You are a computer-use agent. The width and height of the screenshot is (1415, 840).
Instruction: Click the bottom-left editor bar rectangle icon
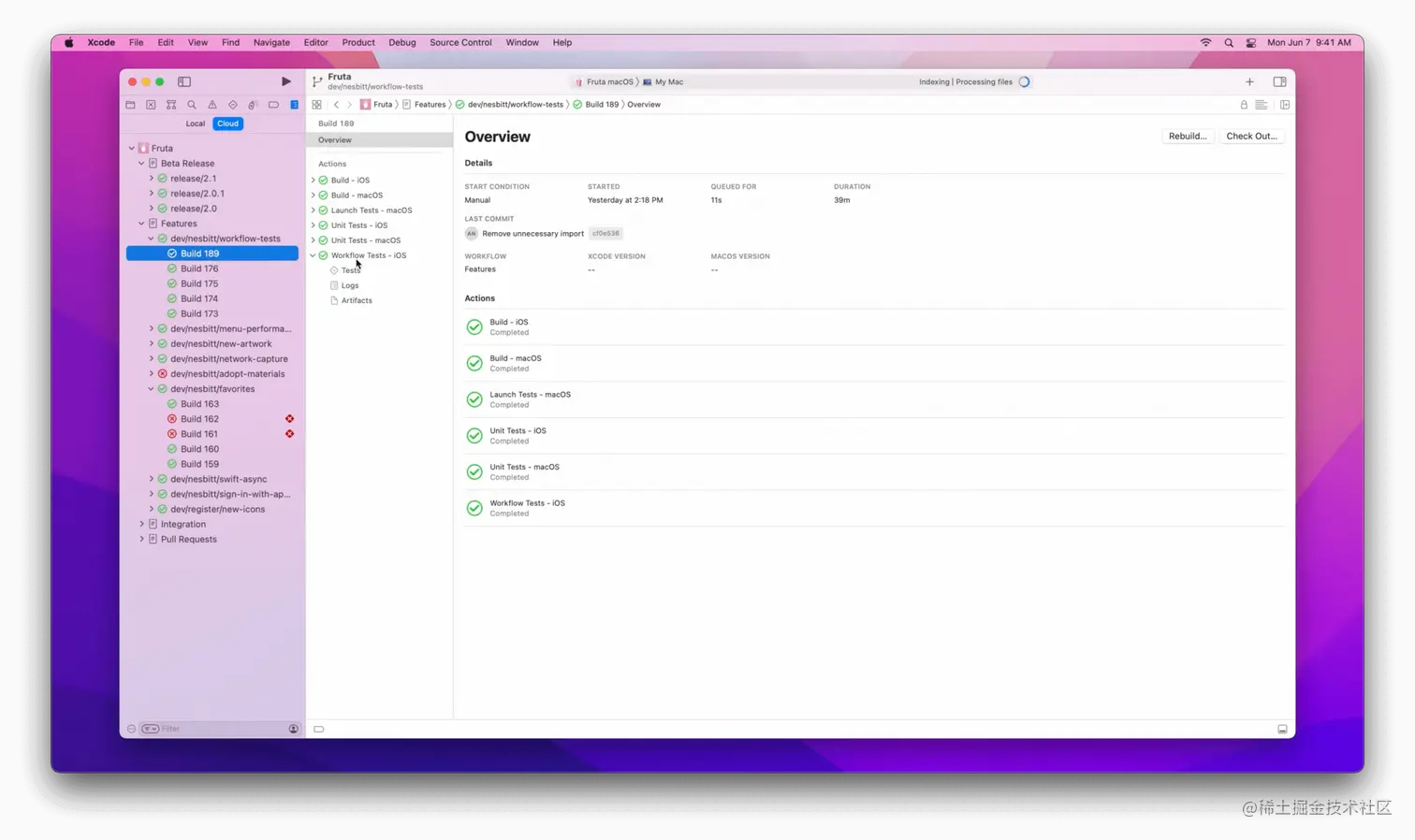pyautogui.click(x=319, y=729)
